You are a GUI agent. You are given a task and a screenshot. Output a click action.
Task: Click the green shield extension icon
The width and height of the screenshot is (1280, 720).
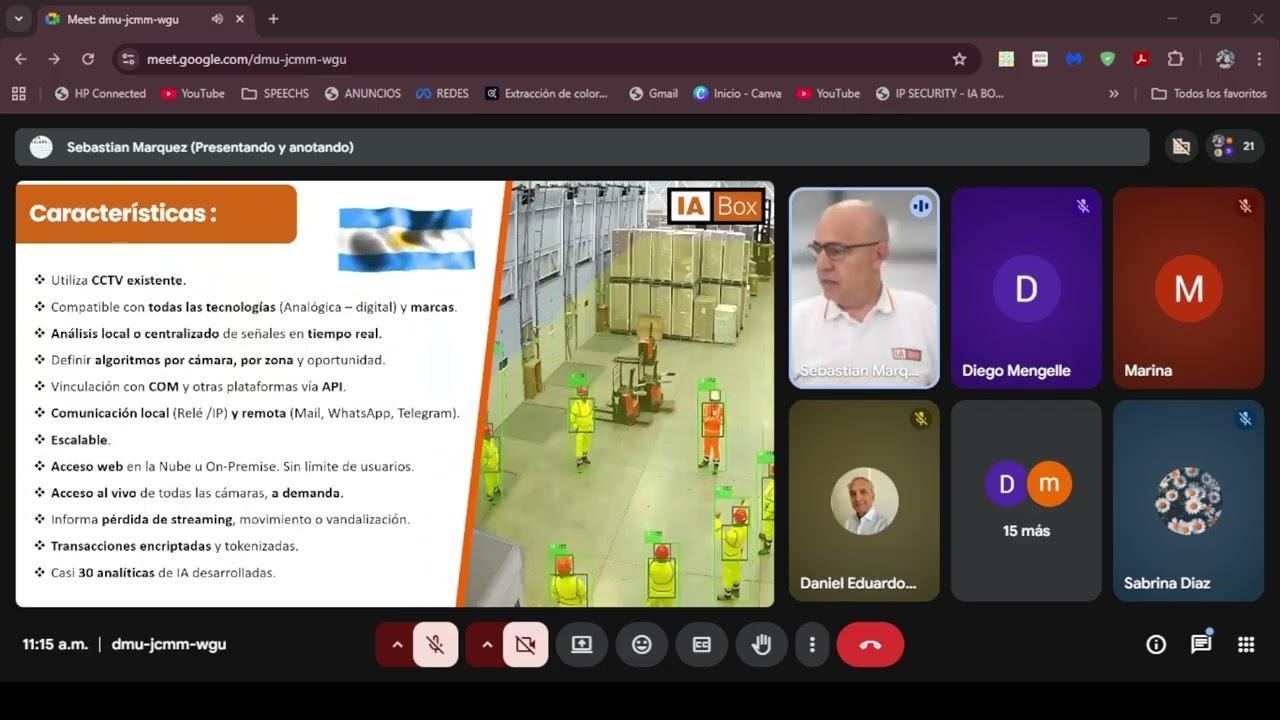pos(1107,59)
